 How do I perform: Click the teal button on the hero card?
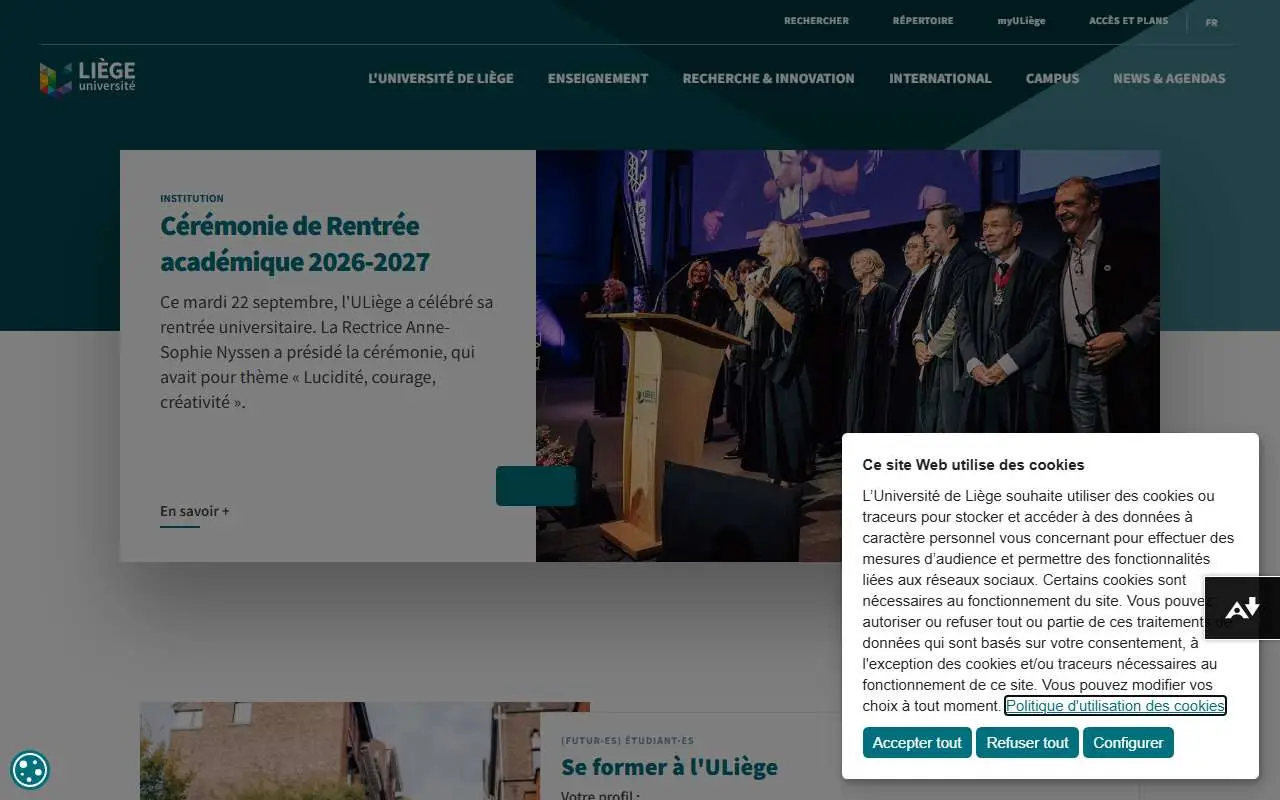click(536, 486)
